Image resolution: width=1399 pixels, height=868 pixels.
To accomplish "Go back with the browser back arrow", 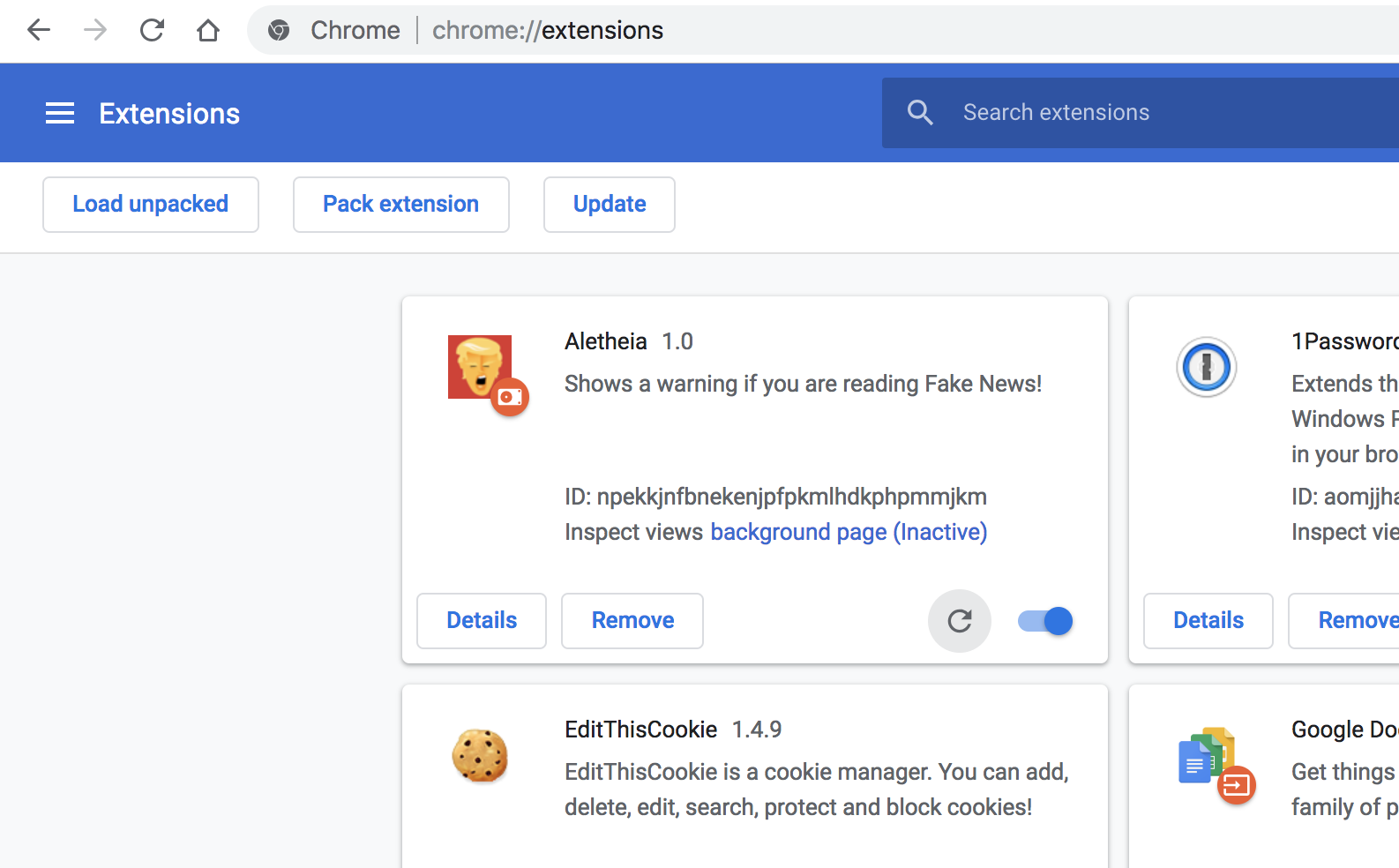I will (x=39, y=30).
